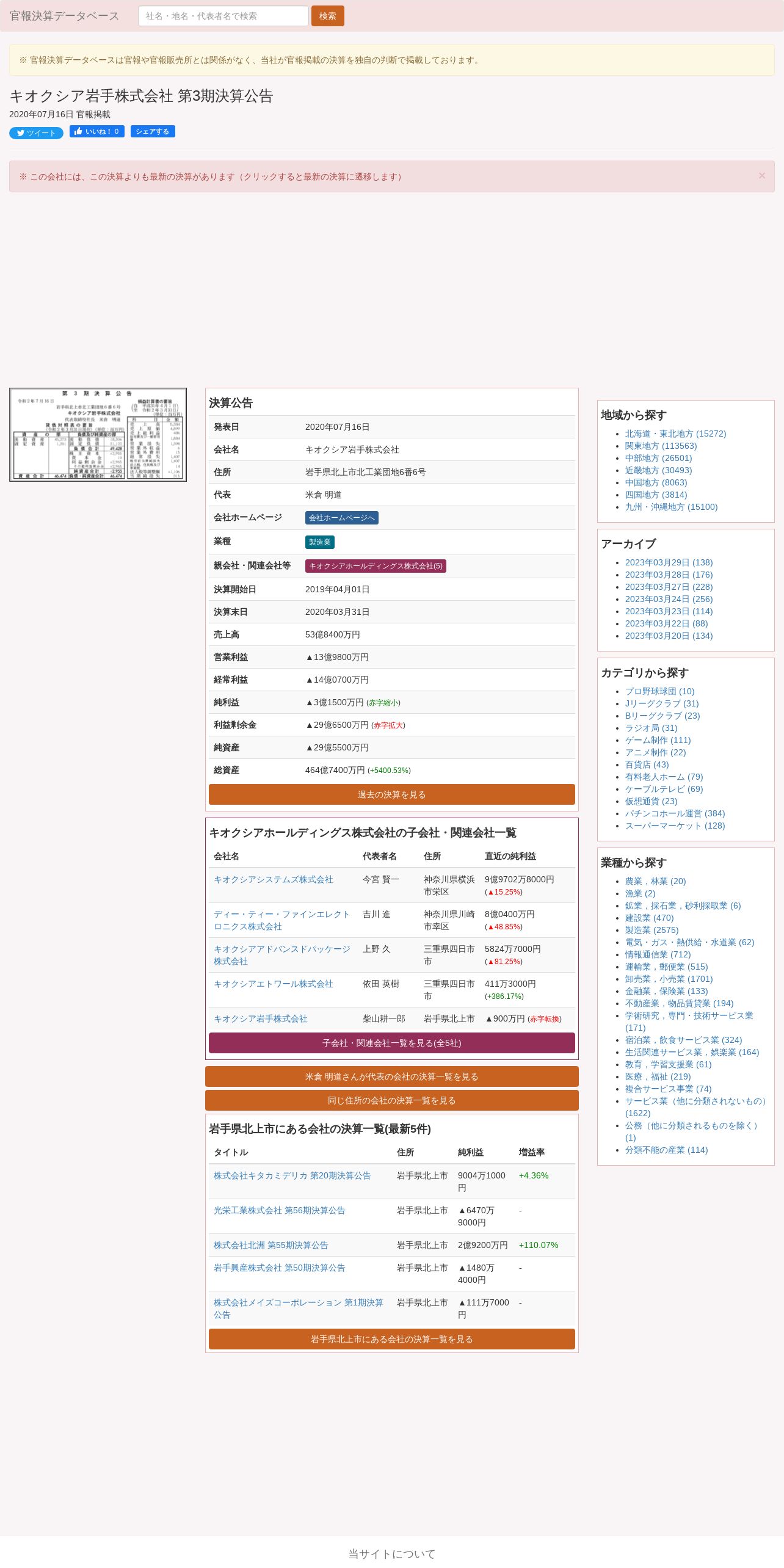Image resolution: width=784 pixels, height=1568 pixels.
Task: Open パチンコホール運営 (384) category
Action: point(675,813)
